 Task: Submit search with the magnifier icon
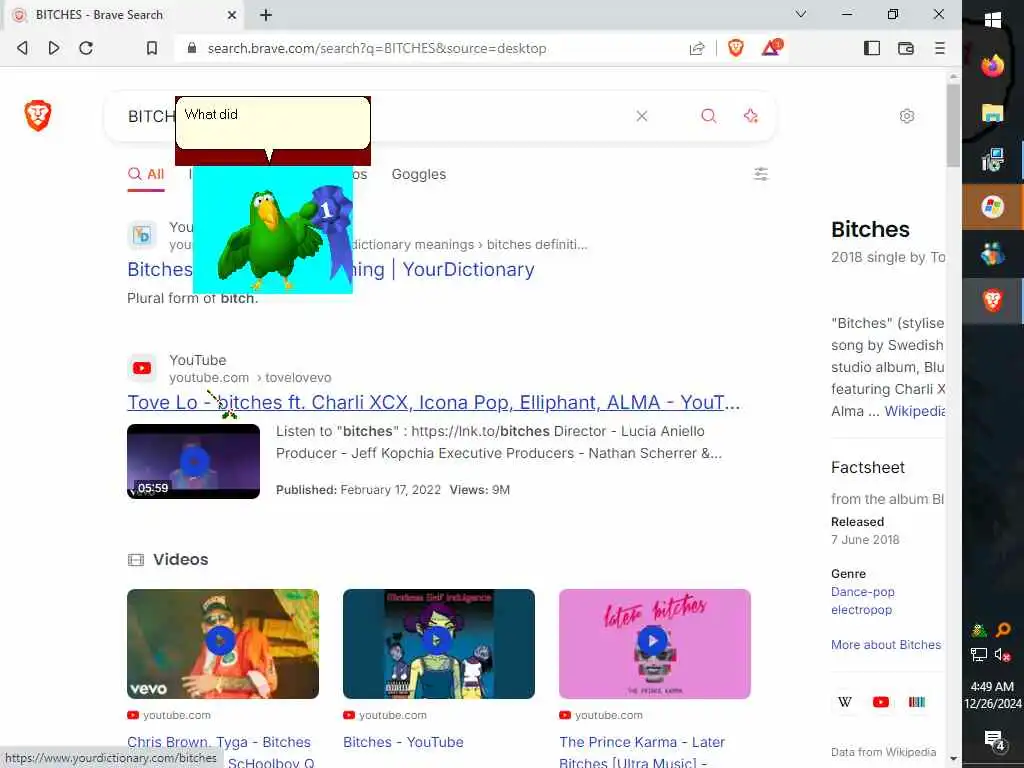(709, 116)
